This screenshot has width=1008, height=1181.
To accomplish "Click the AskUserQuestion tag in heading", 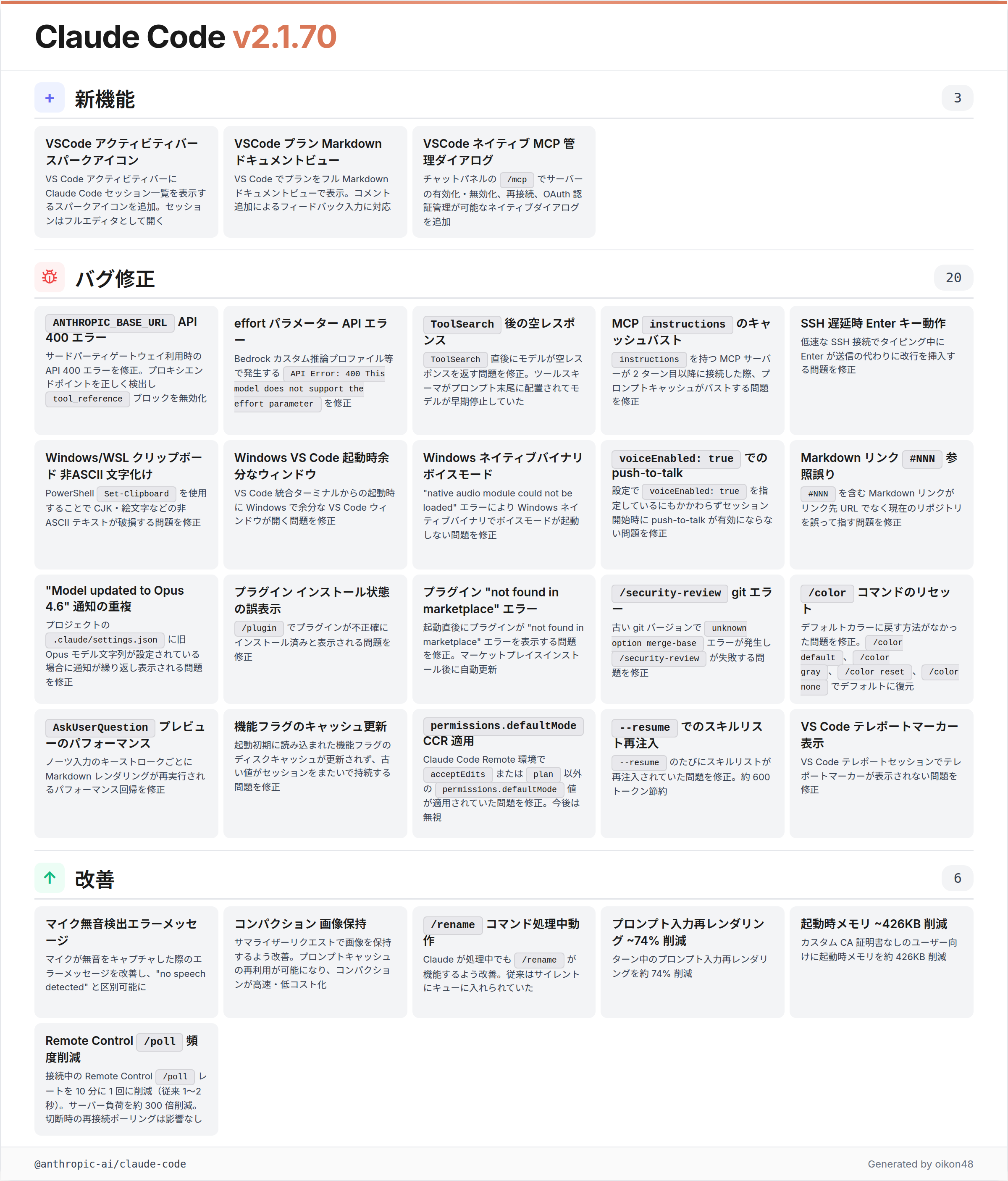I will (100, 728).
